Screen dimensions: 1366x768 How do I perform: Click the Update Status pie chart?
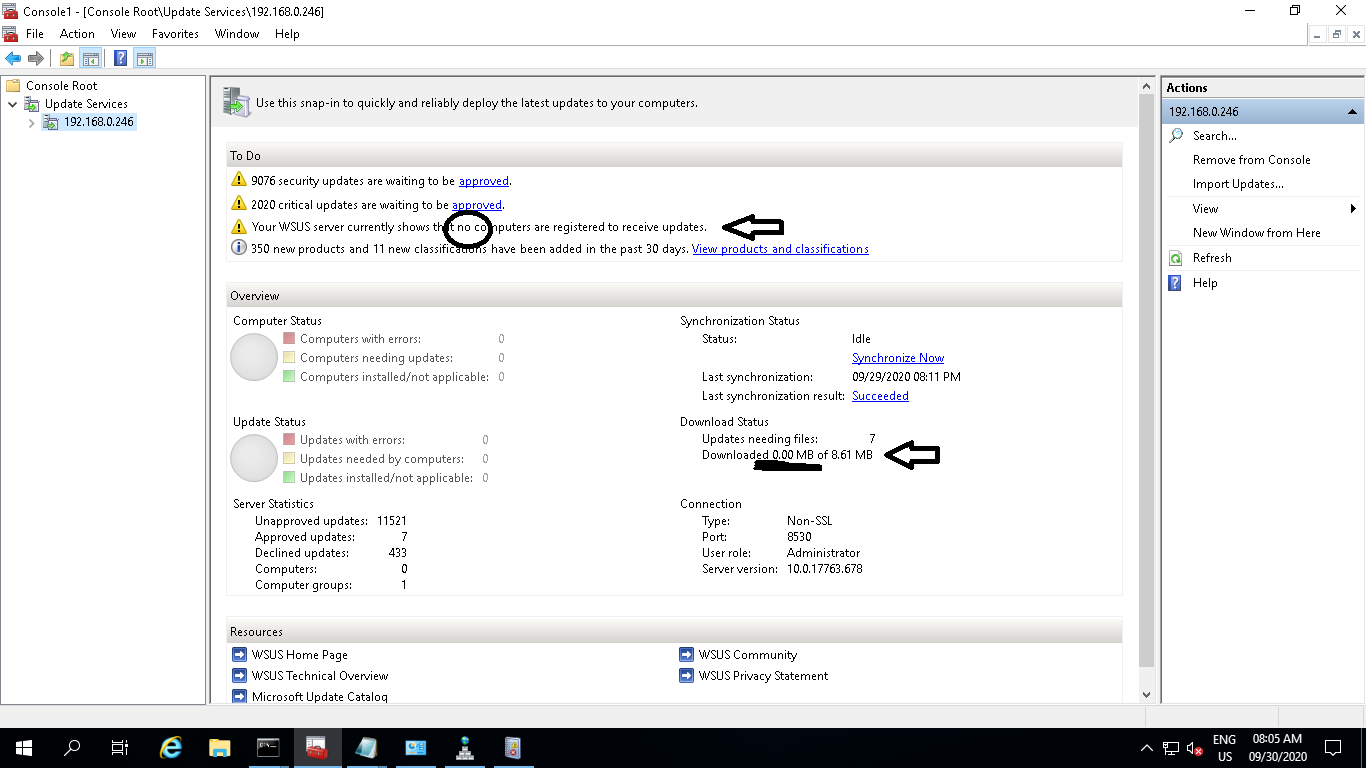[254, 458]
